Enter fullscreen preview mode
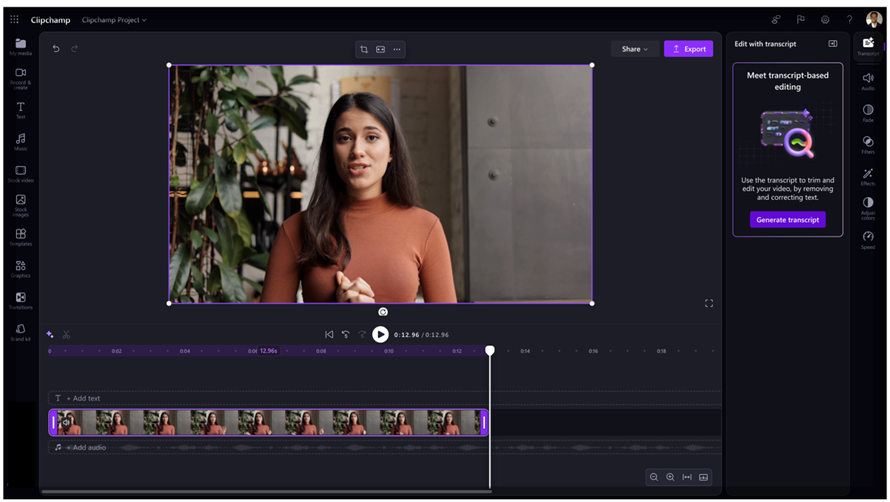This screenshot has height=502, width=890. [x=709, y=303]
